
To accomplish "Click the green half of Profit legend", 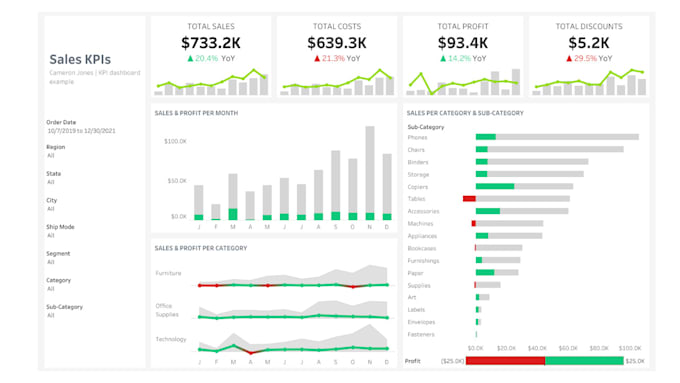I will click(x=584, y=361).
